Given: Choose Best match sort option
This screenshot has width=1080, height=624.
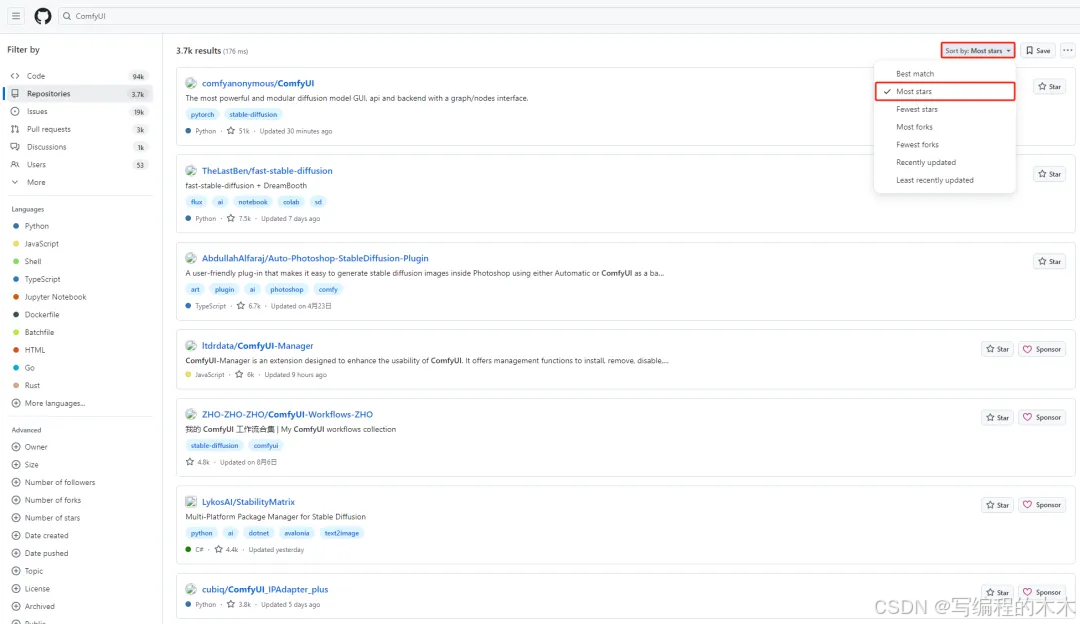Looking at the screenshot, I should (945, 74).
